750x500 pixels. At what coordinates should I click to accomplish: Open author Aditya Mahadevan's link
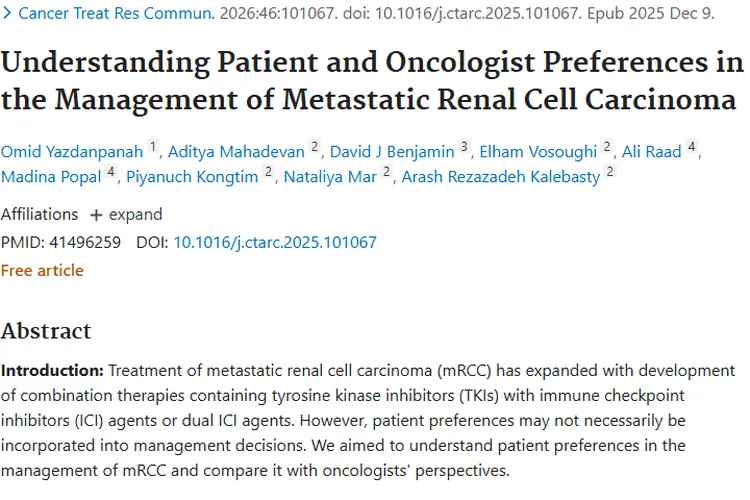click(x=237, y=152)
